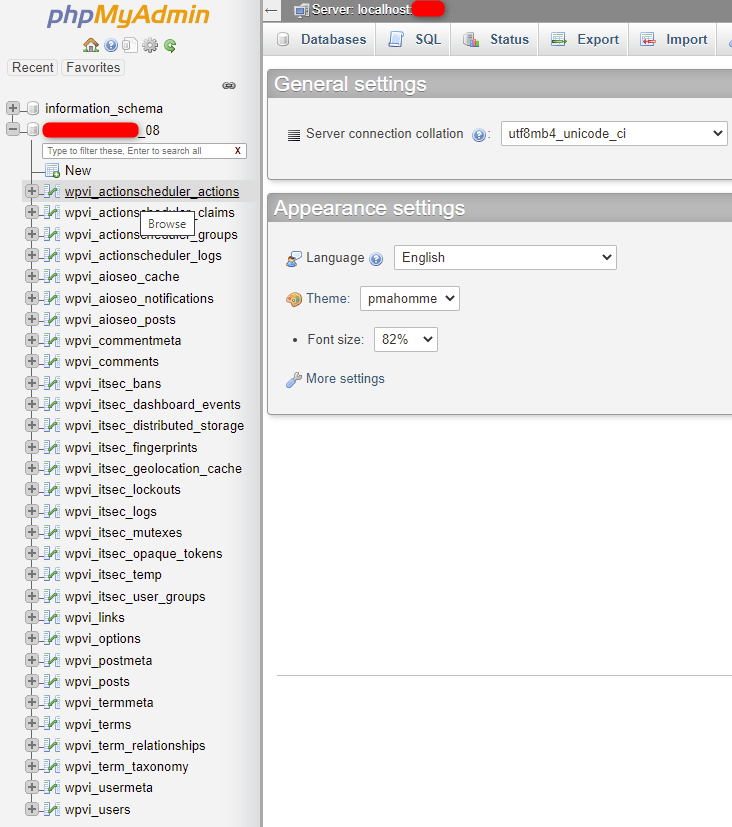Click table icon for wpvi_comments
This screenshot has width=732, height=827.
52,361
